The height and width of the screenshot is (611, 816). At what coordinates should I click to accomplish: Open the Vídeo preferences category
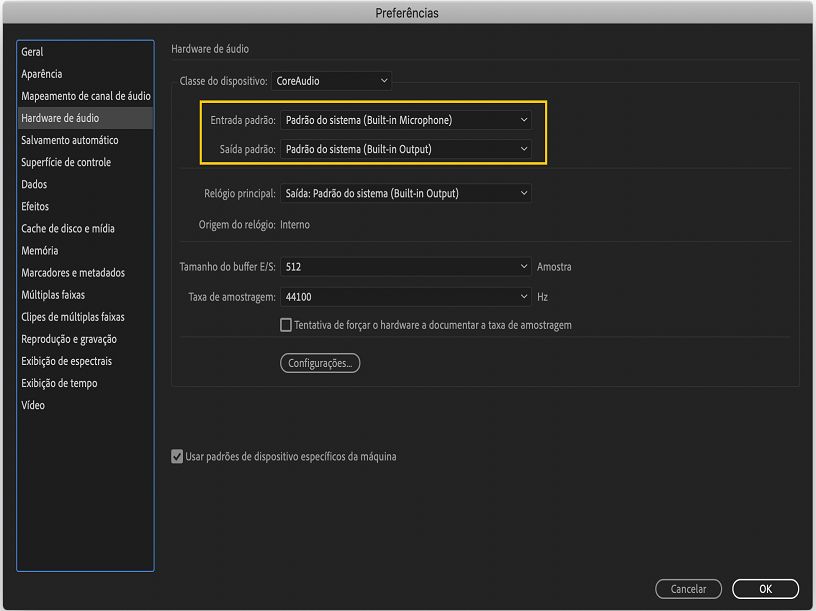(x=33, y=405)
